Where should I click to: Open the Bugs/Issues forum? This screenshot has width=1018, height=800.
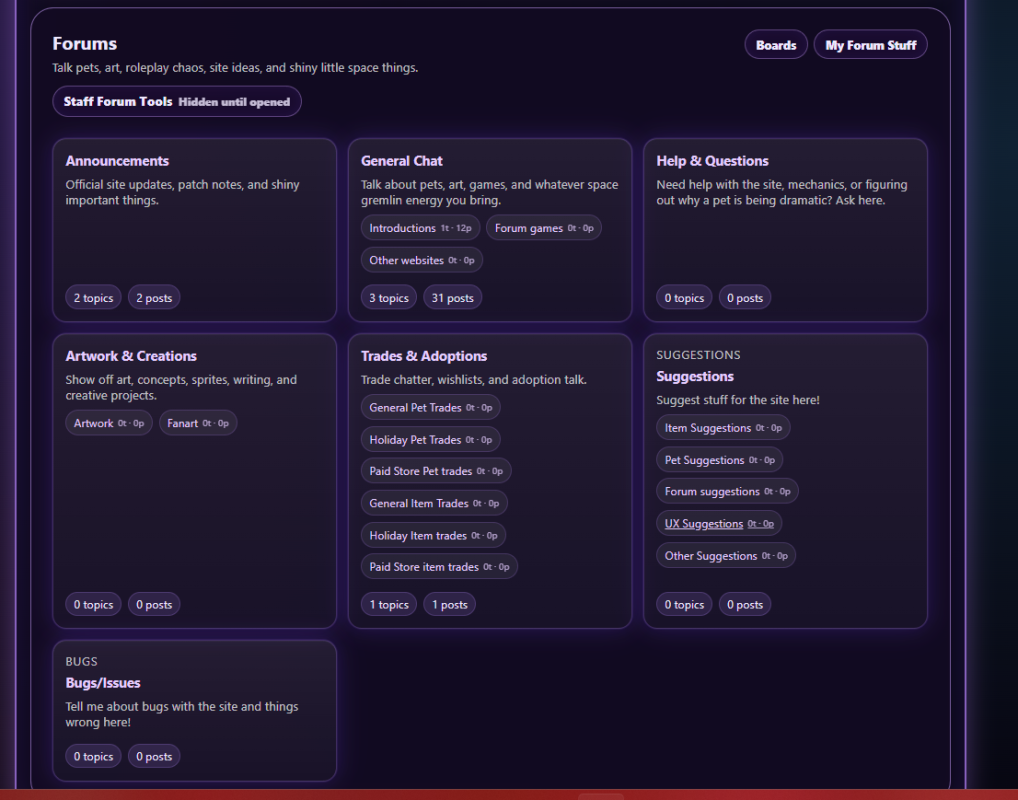coord(103,683)
